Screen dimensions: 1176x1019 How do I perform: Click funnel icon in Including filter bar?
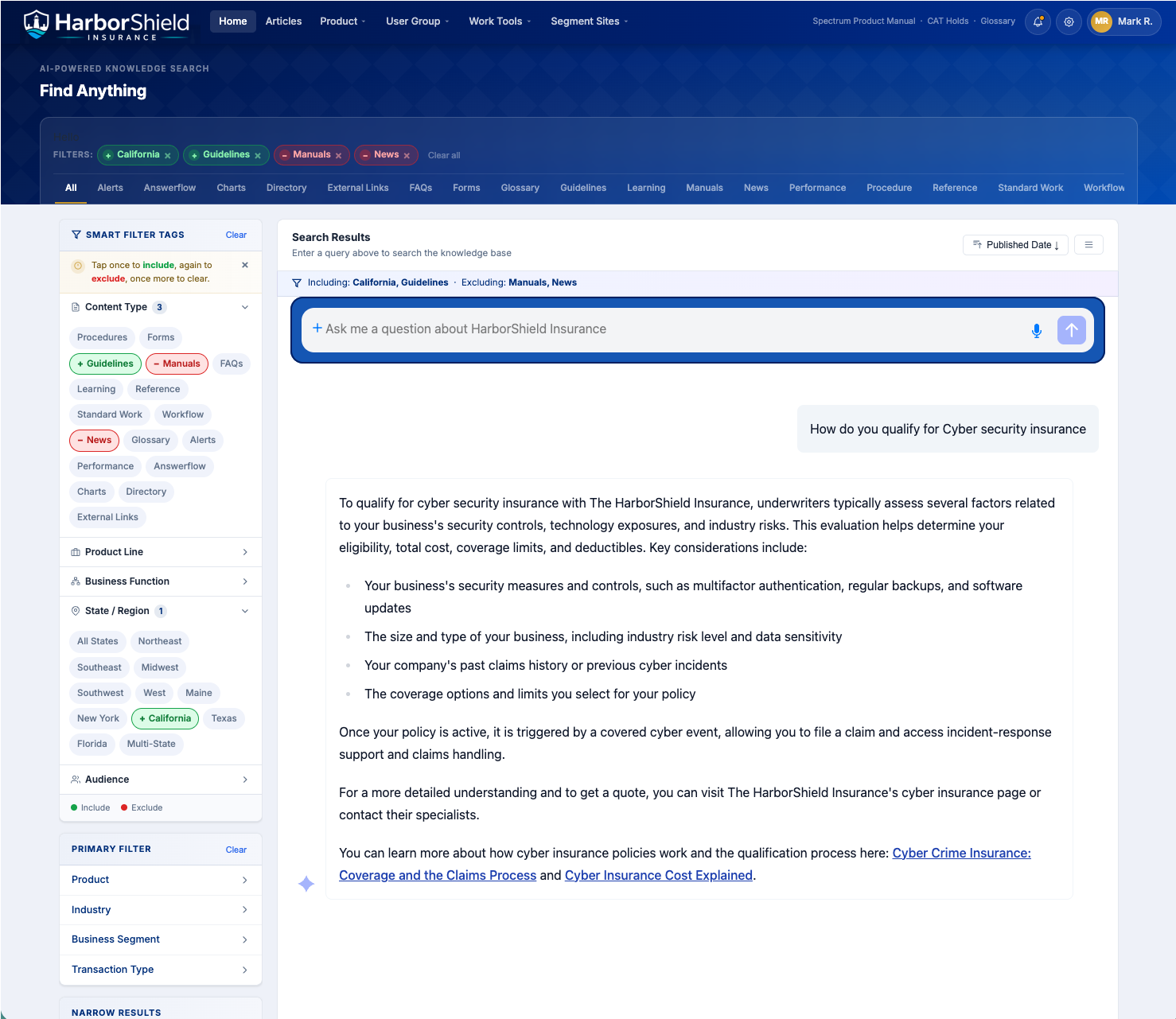(297, 282)
